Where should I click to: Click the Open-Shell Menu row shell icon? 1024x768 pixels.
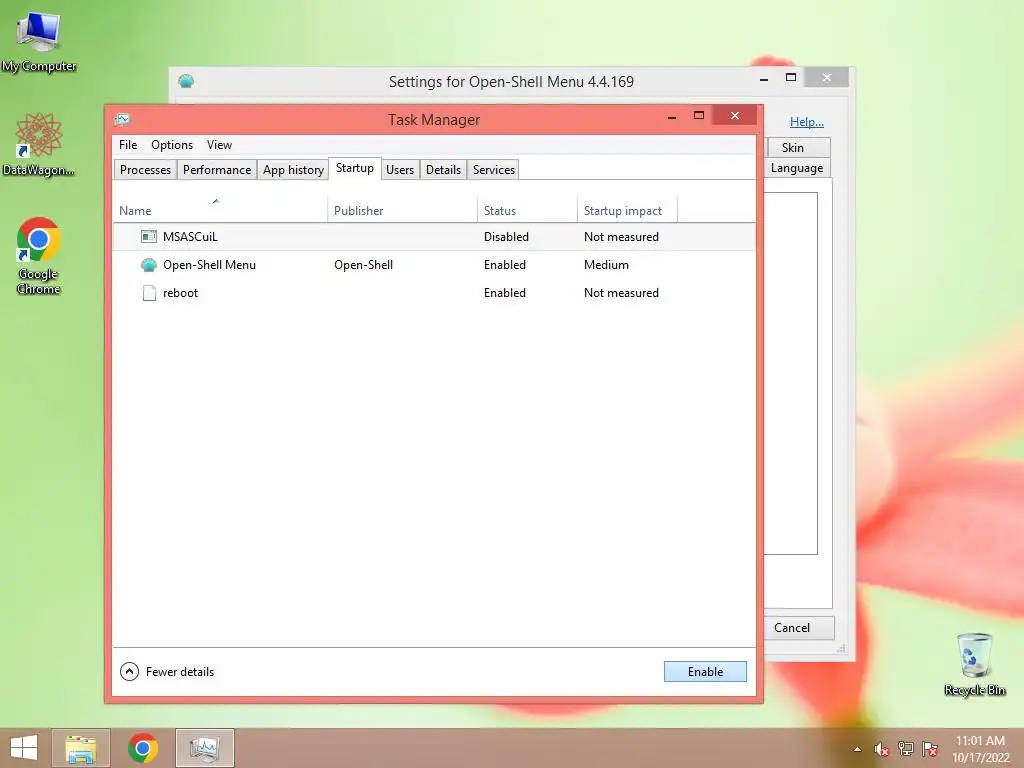(149, 264)
